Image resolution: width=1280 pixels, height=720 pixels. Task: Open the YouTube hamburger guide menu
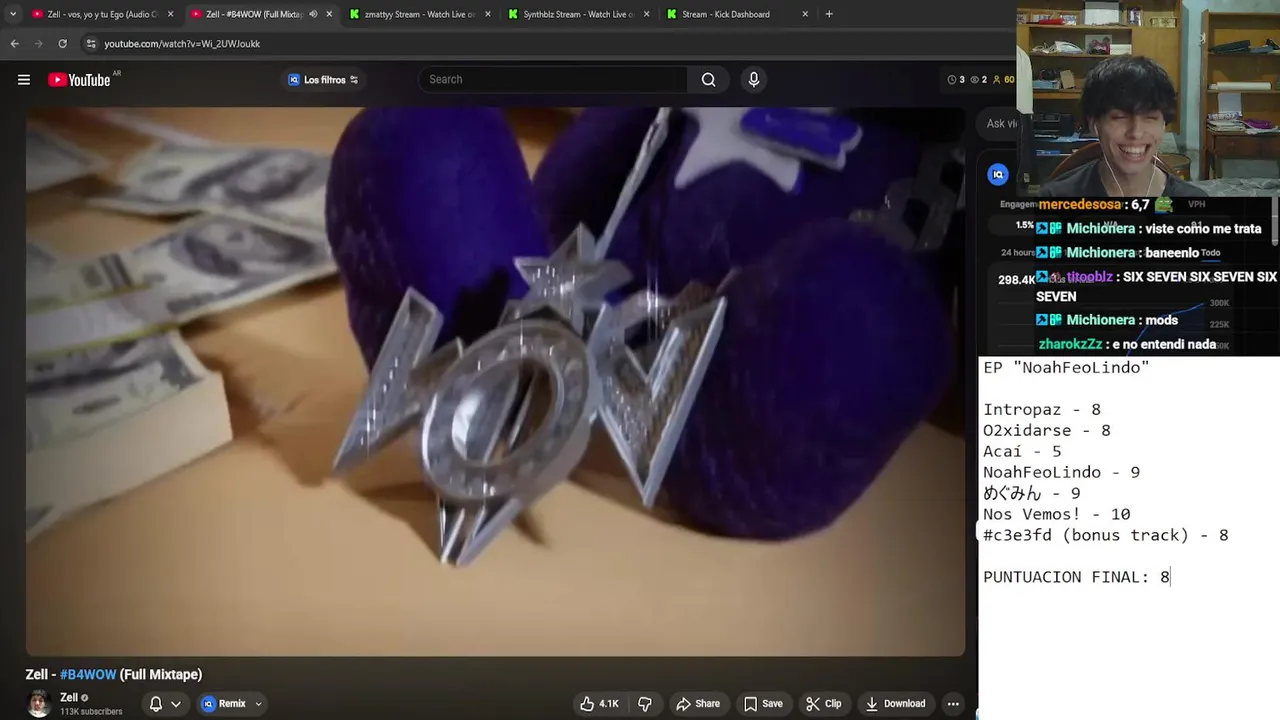[x=24, y=80]
